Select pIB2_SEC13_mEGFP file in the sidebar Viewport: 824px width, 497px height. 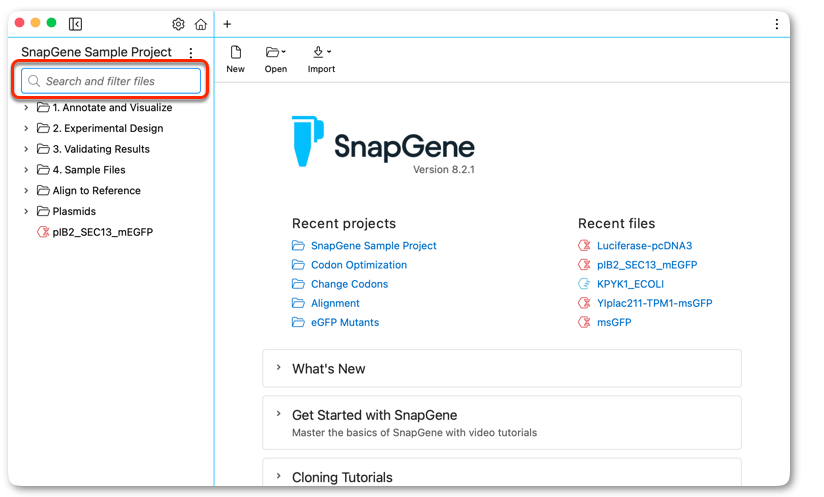click(95, 232)
